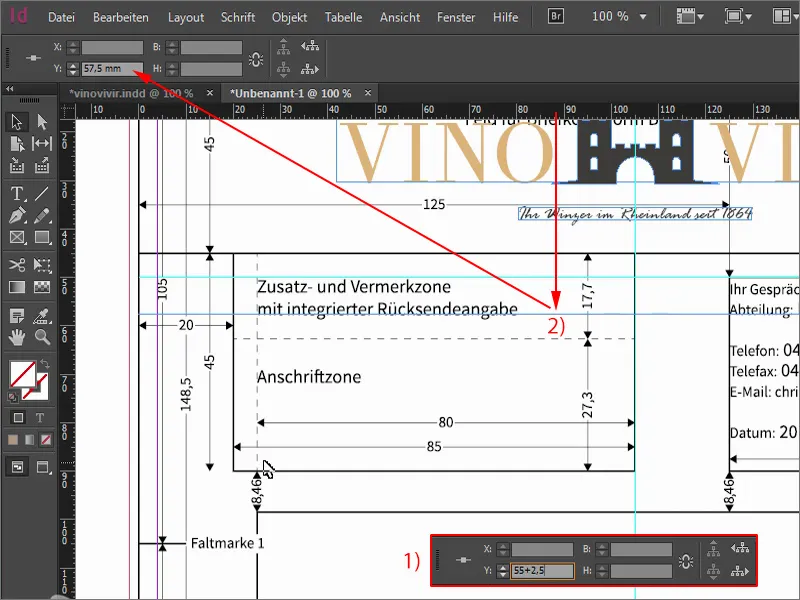
Task: Select the Hand tool
Action: click(x=16, y=337)
